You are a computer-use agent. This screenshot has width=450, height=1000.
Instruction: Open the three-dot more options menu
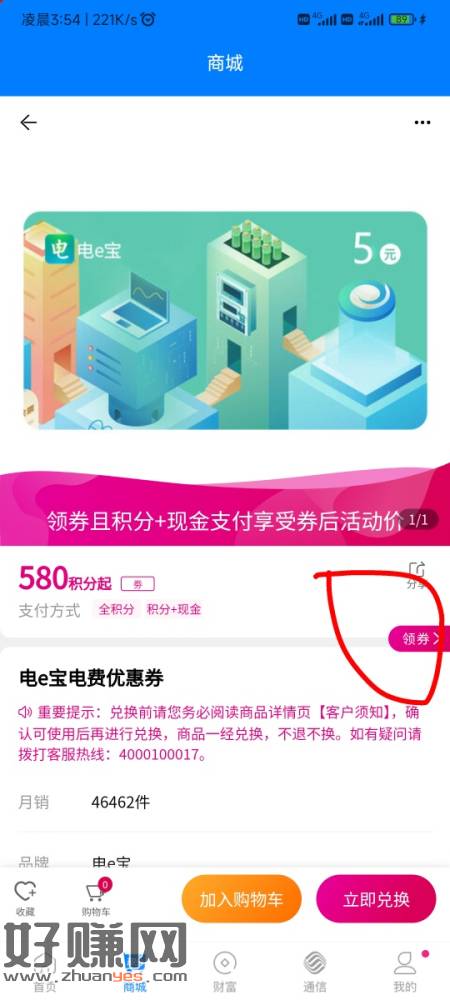pos(422,122)
